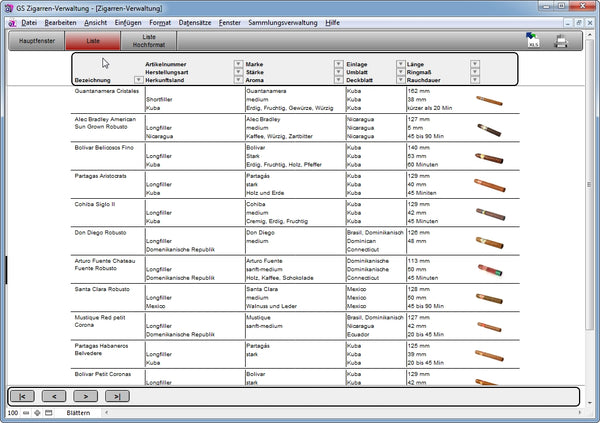Open the Ringmaß column dropdown
Viewport: 600px width, 423px height.
click(474, 72)
